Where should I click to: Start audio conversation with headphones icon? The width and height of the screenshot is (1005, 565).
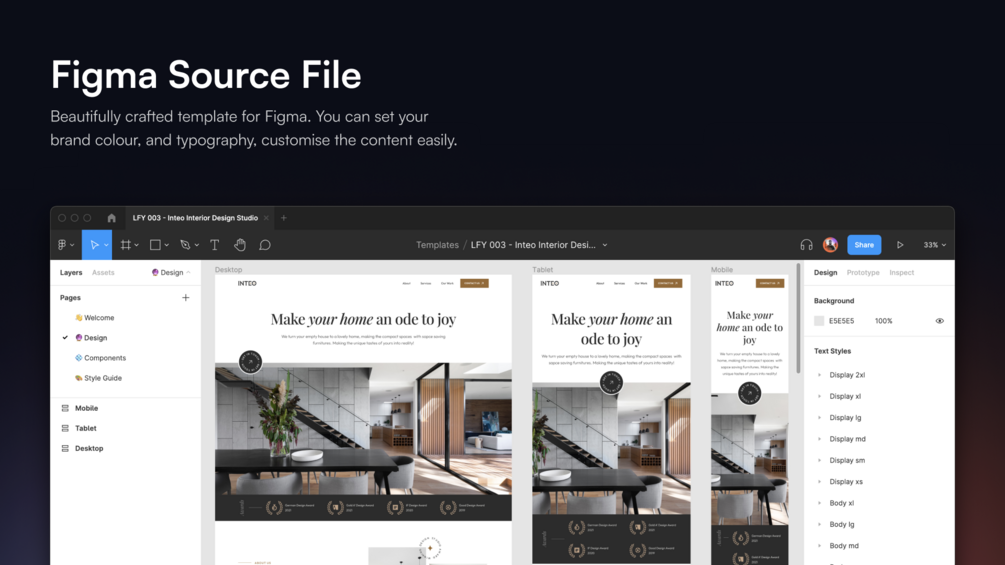[806, 245]
